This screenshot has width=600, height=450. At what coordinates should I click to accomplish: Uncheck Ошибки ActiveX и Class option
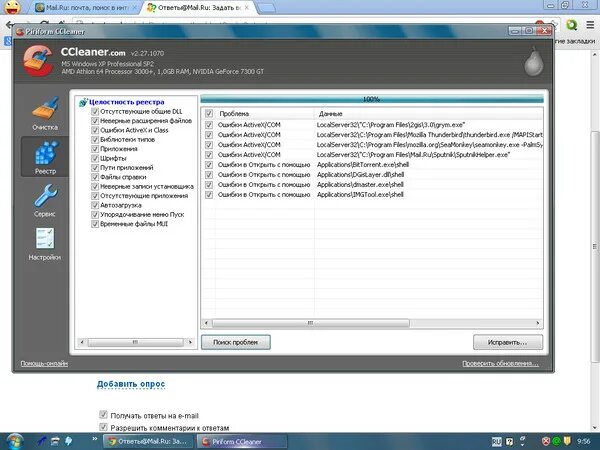coord(95,130)
